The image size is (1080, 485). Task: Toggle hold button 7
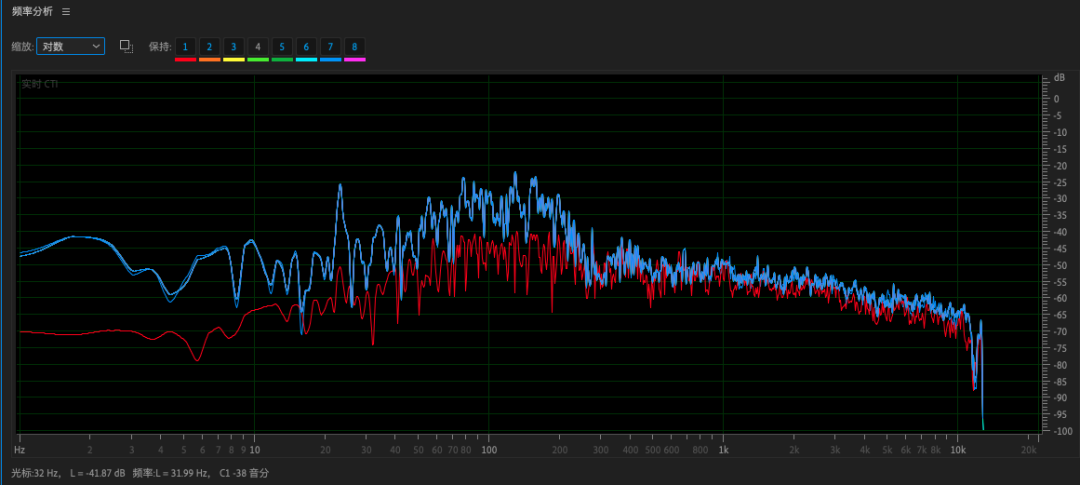(x=331, y=47)
